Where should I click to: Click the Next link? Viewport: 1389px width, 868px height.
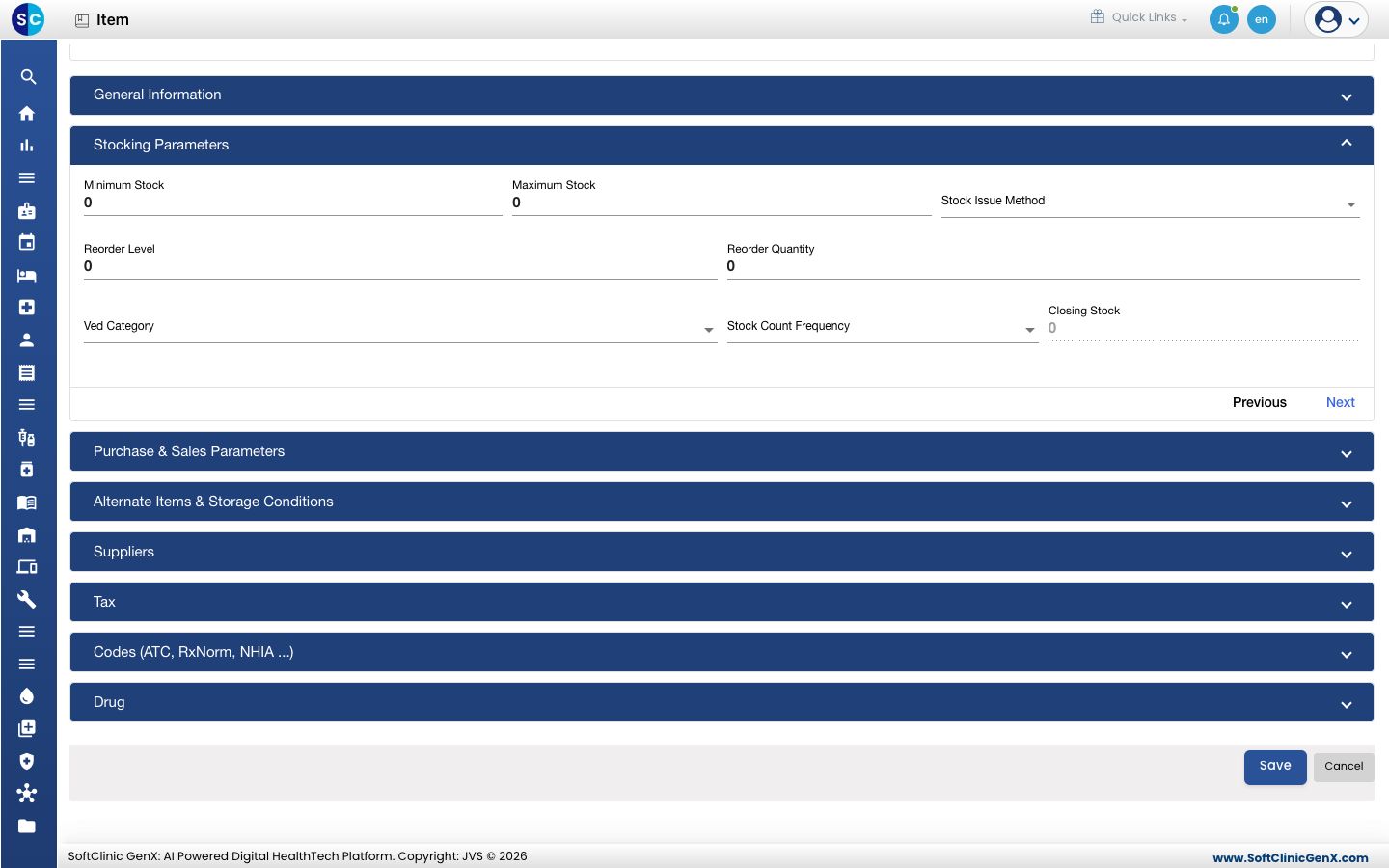point(1341,403)
